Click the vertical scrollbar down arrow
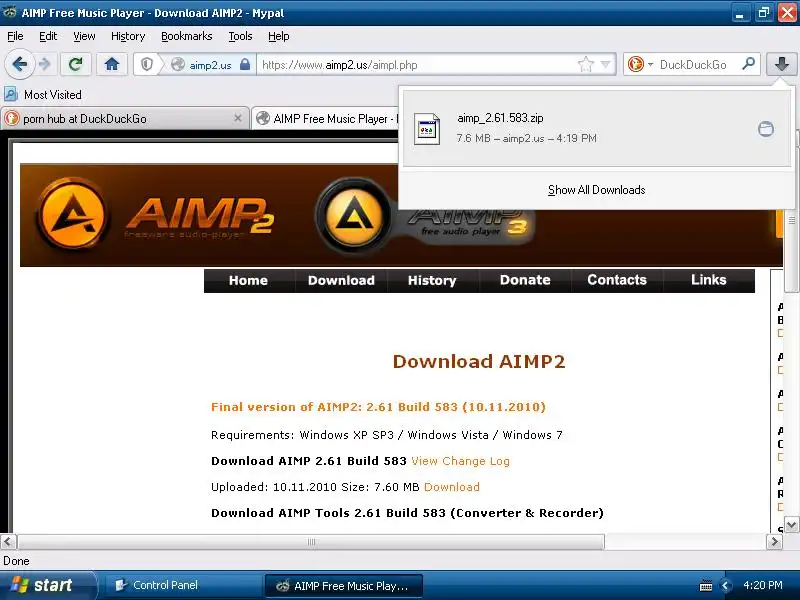Screen dimensions: 800x600 coord(791,524)
